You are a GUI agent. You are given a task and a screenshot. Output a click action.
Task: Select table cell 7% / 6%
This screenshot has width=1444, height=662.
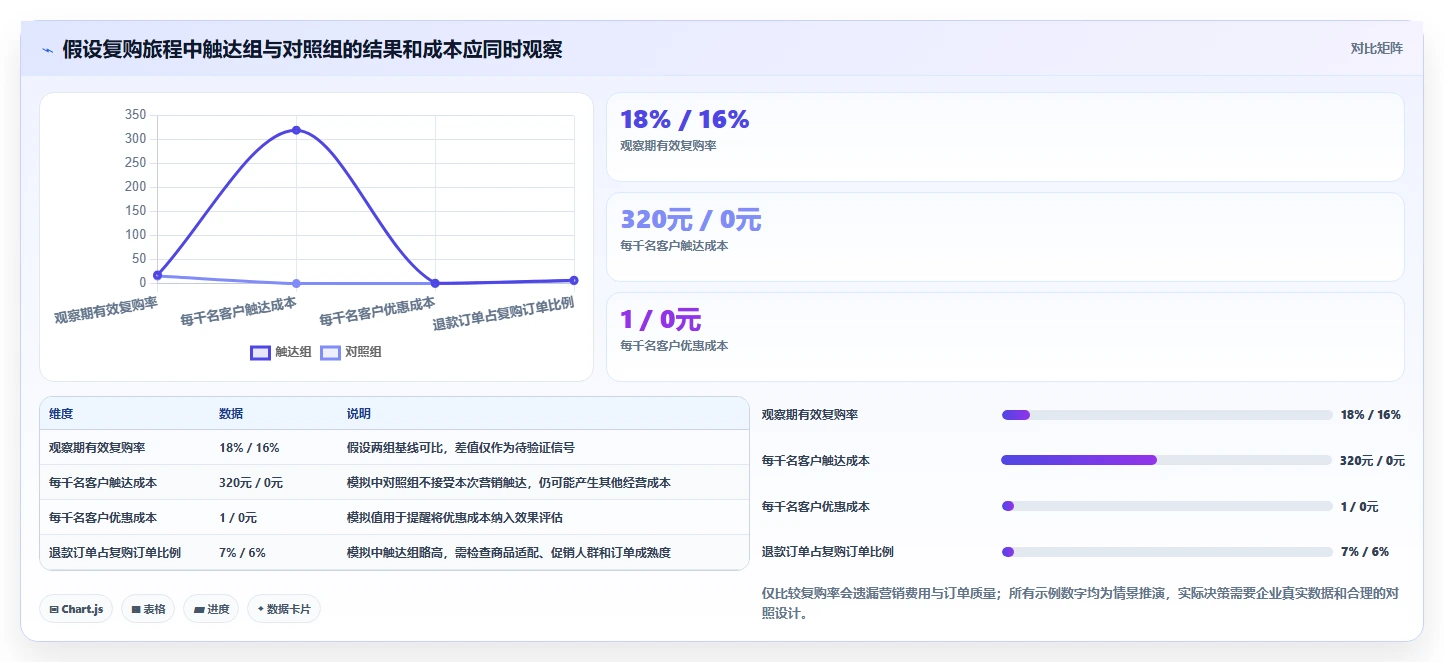click(x=242, y=552)
